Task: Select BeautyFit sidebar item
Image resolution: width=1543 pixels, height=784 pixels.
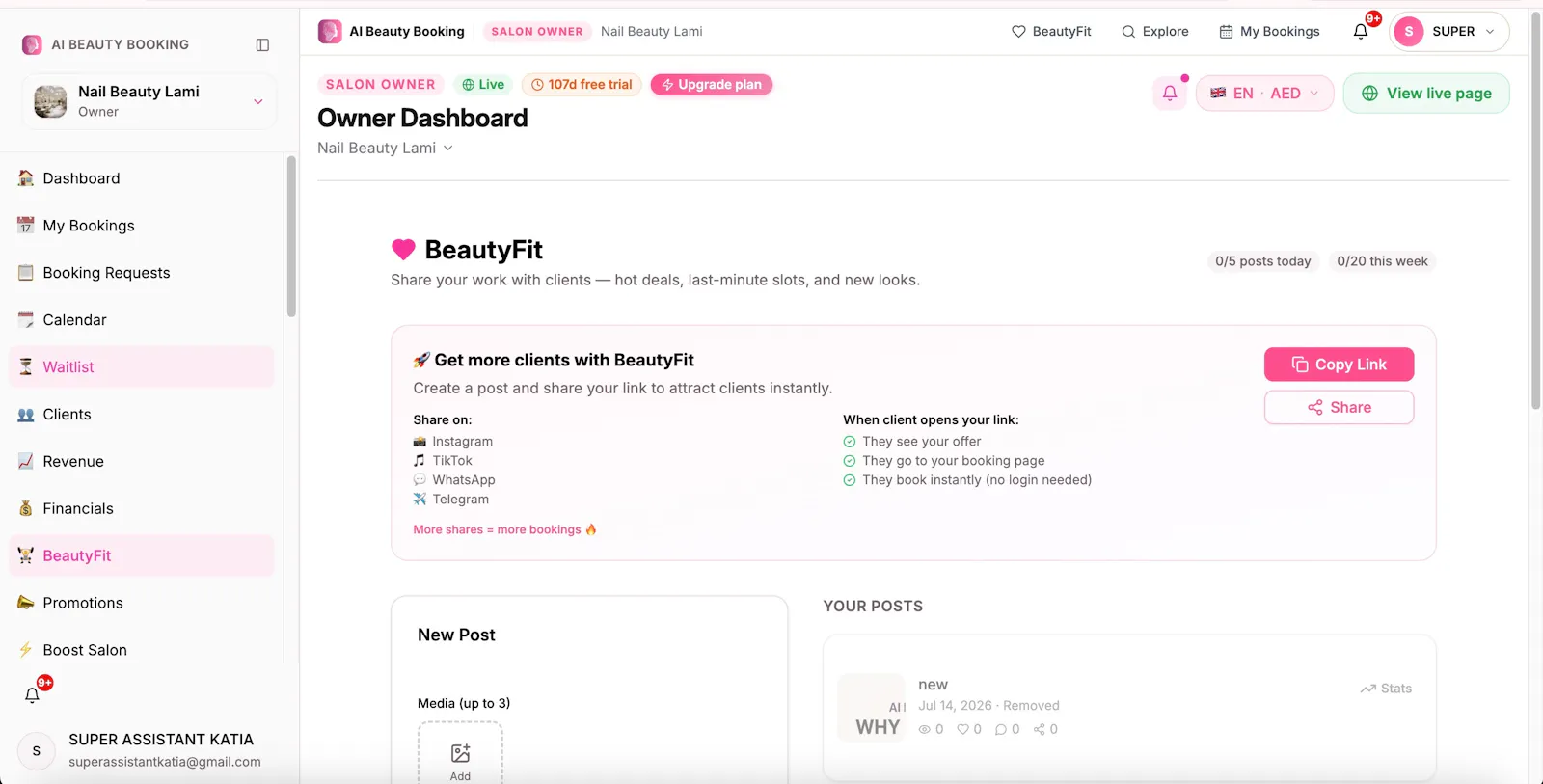Action: pyautogui.click(x=142, y=555)
